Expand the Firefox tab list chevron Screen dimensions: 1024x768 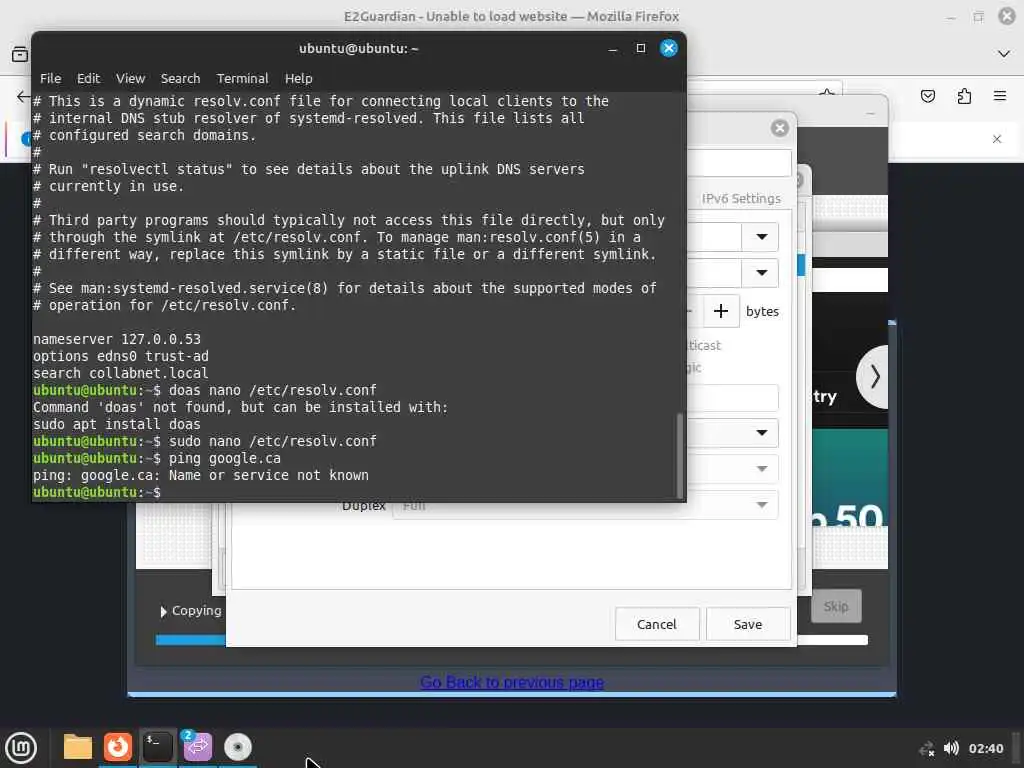coord(1004,54)
